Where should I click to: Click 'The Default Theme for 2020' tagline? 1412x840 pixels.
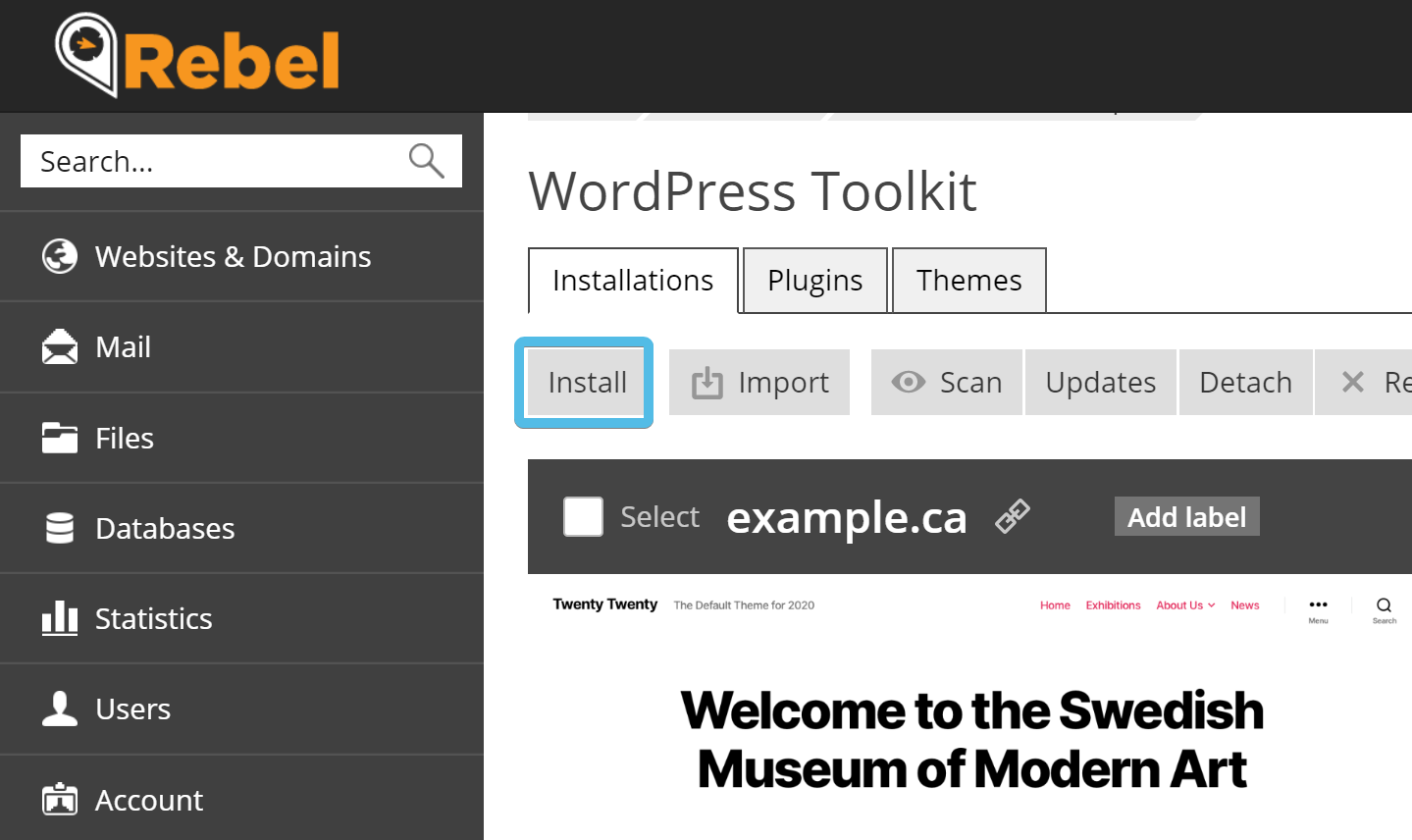744,605
